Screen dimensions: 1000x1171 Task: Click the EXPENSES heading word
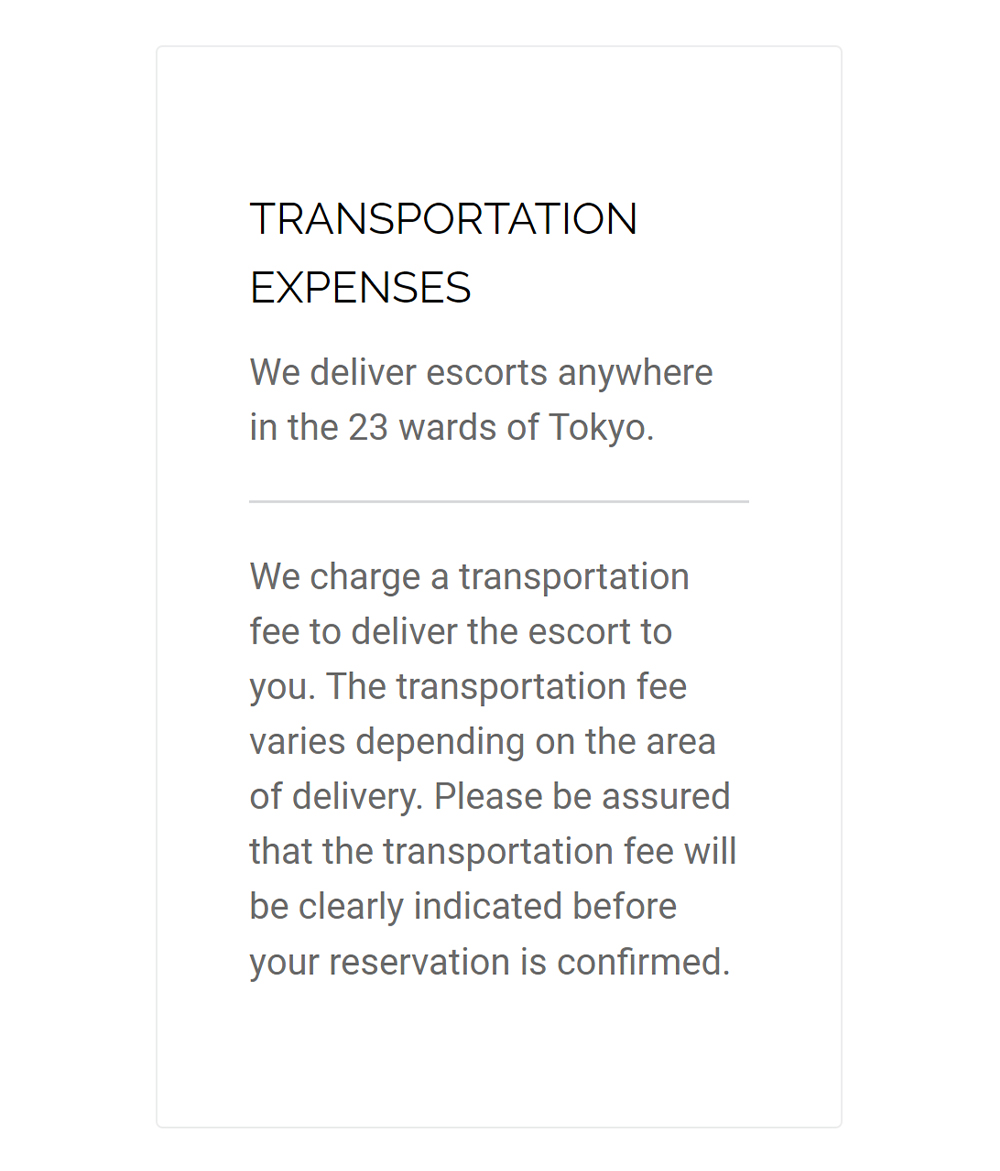click(361, 288)
